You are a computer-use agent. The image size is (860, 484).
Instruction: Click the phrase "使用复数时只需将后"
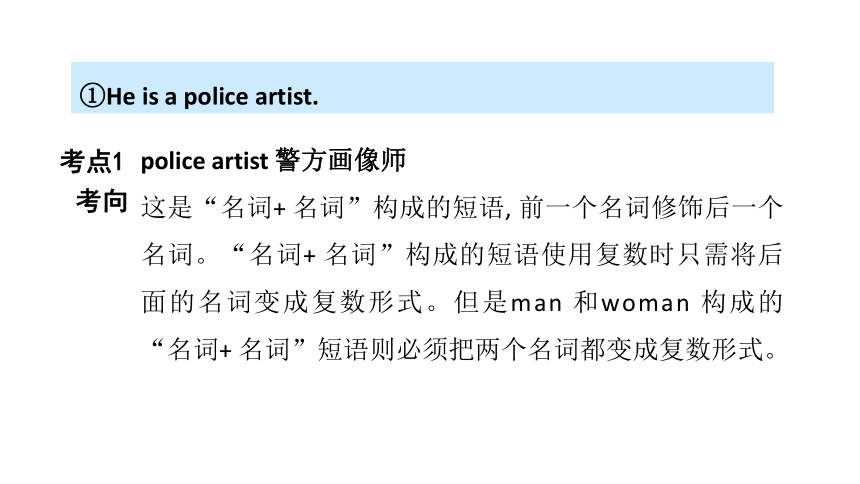tap(662, 255)
